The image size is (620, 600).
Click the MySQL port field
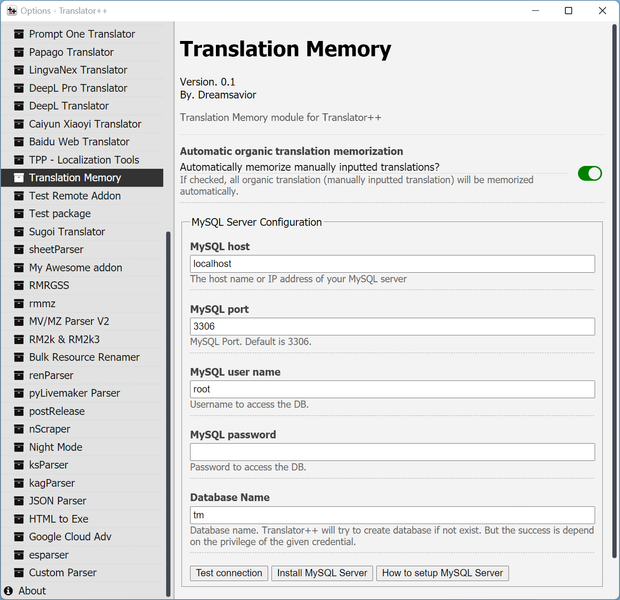click(x=392, y=327)
